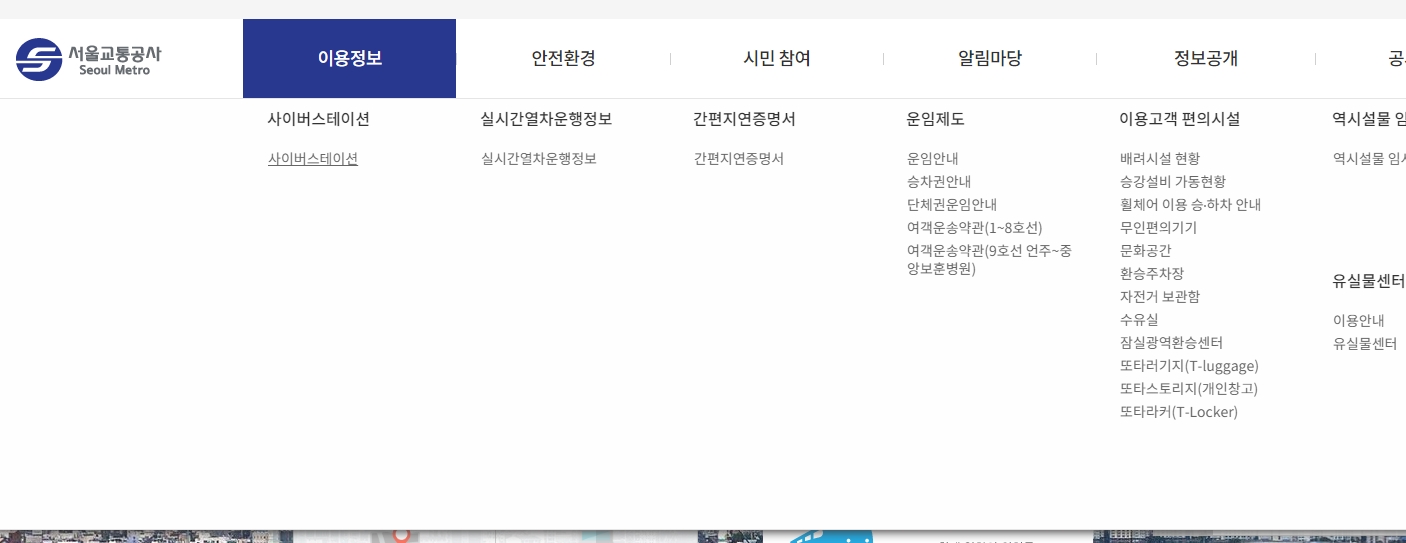Open the 또타라커(T-Locker) link

point(1178,411)
